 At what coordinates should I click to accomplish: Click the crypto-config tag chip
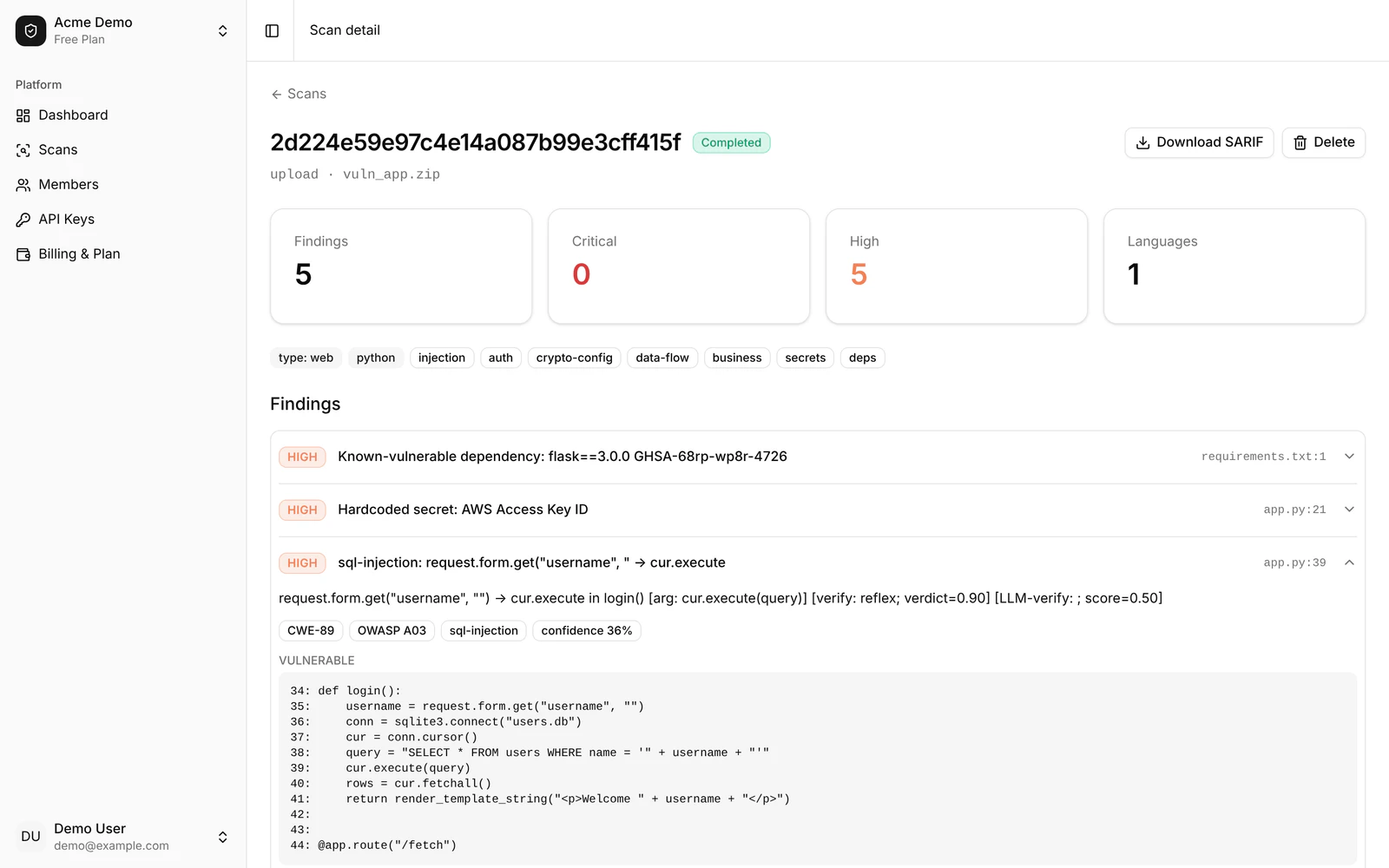[x=574, y=358]
